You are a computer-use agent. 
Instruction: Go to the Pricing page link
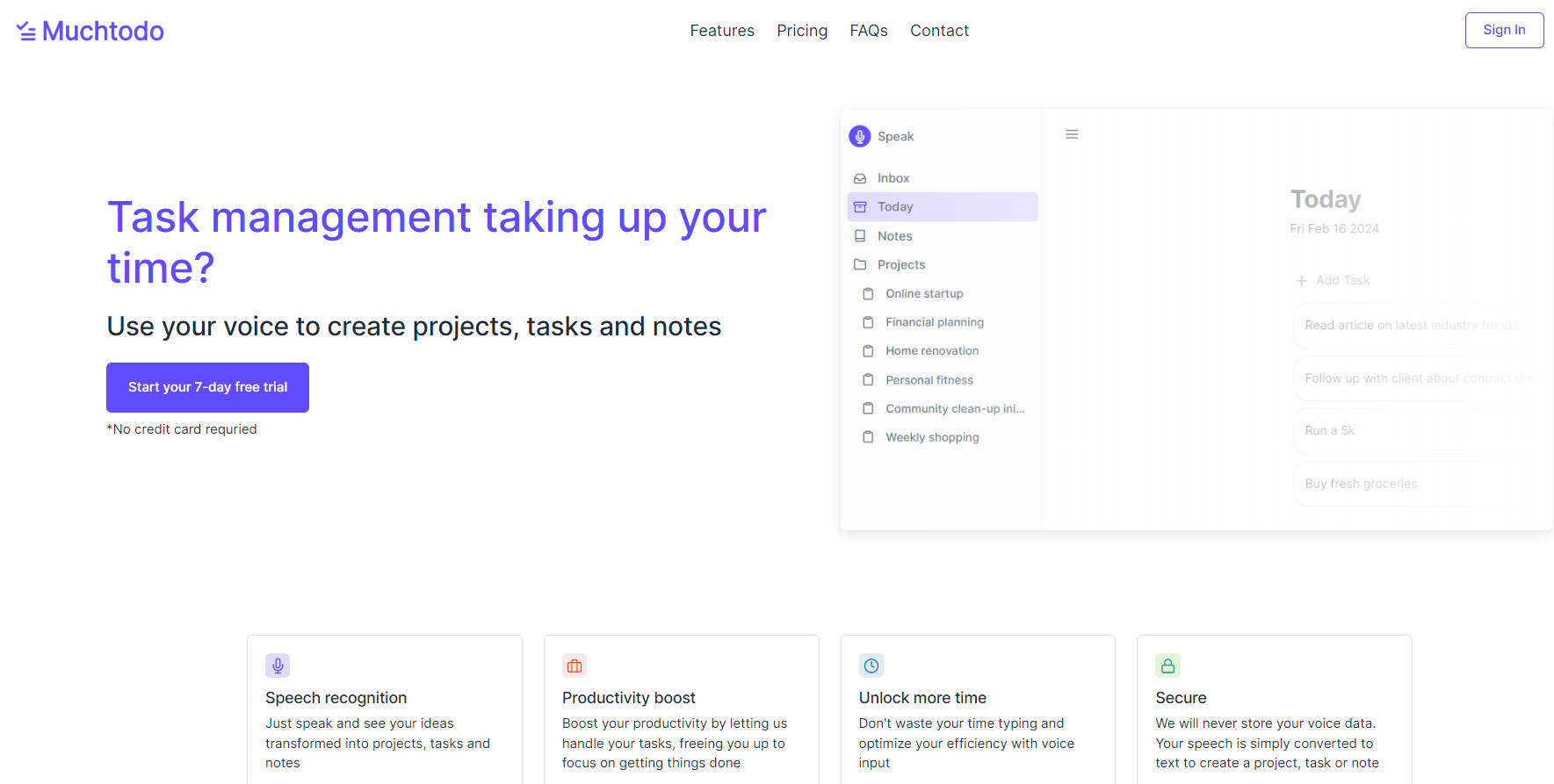(801, 31)
